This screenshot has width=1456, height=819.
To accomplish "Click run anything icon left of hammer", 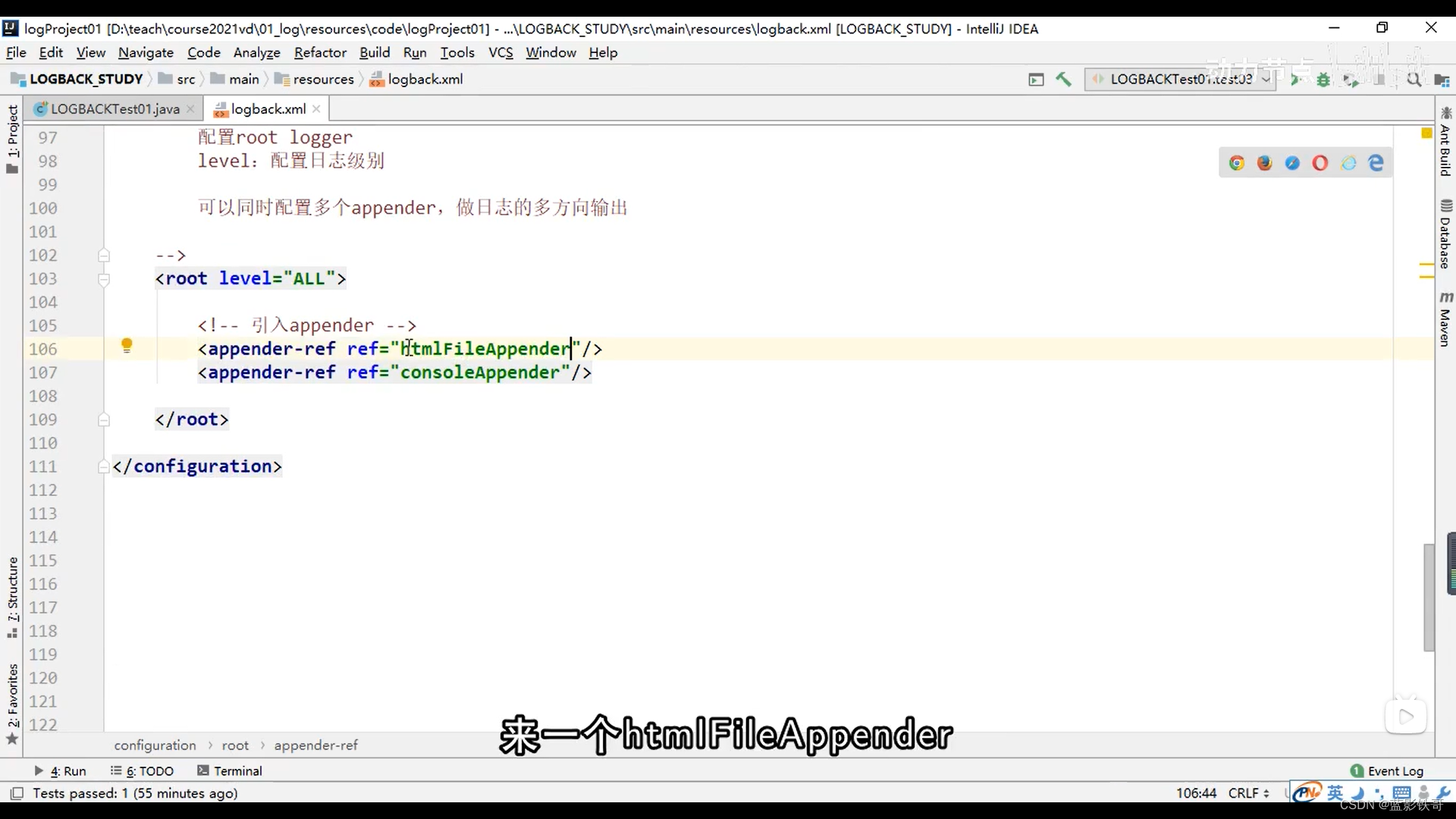I will [1036, 80].
